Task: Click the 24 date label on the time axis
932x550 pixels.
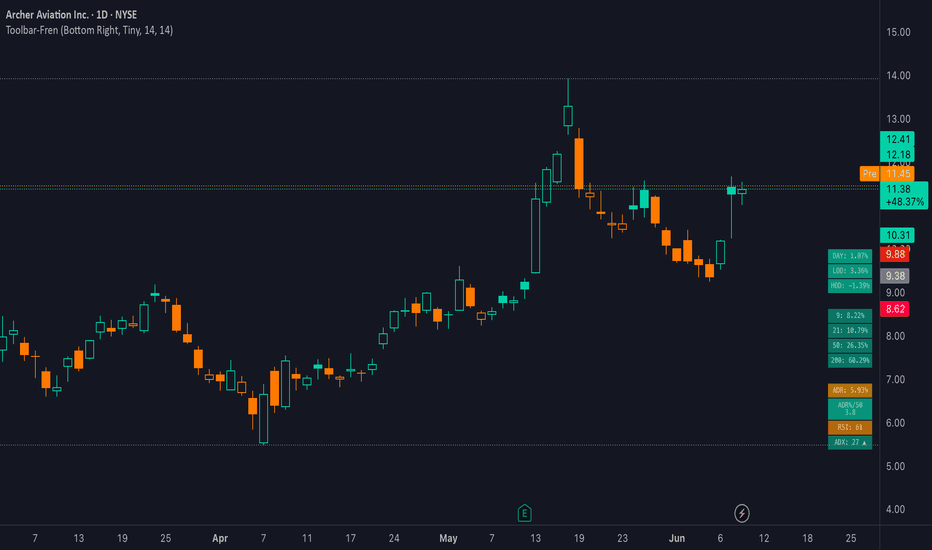Action: [394, 538]
